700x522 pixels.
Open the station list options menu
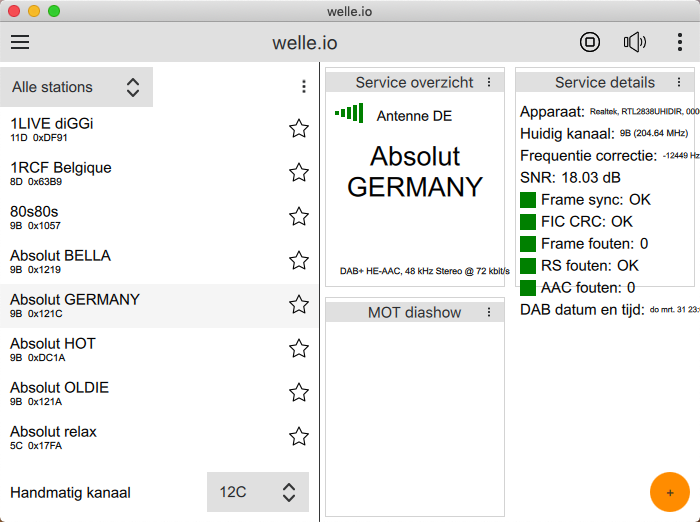[x=304, y=87]
